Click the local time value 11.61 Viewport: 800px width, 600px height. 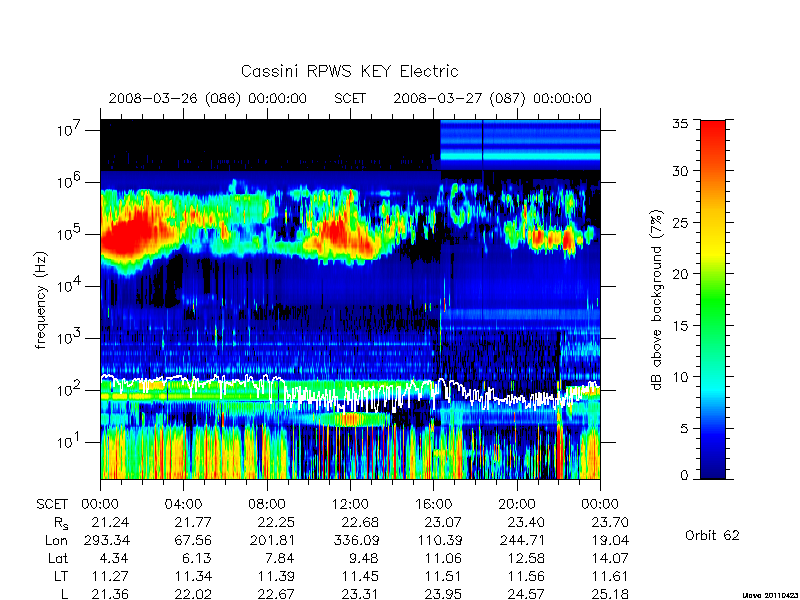coord(610,576)
